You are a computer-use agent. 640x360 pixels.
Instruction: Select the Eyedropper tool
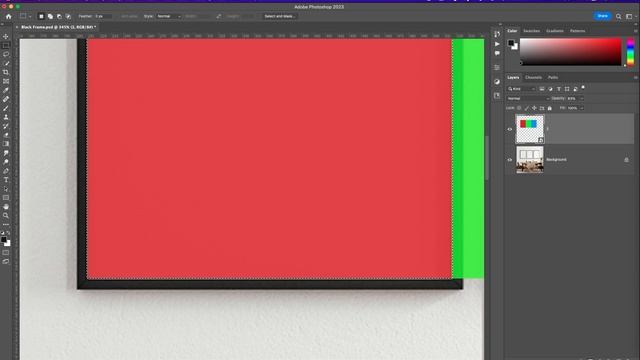point(6,90)
